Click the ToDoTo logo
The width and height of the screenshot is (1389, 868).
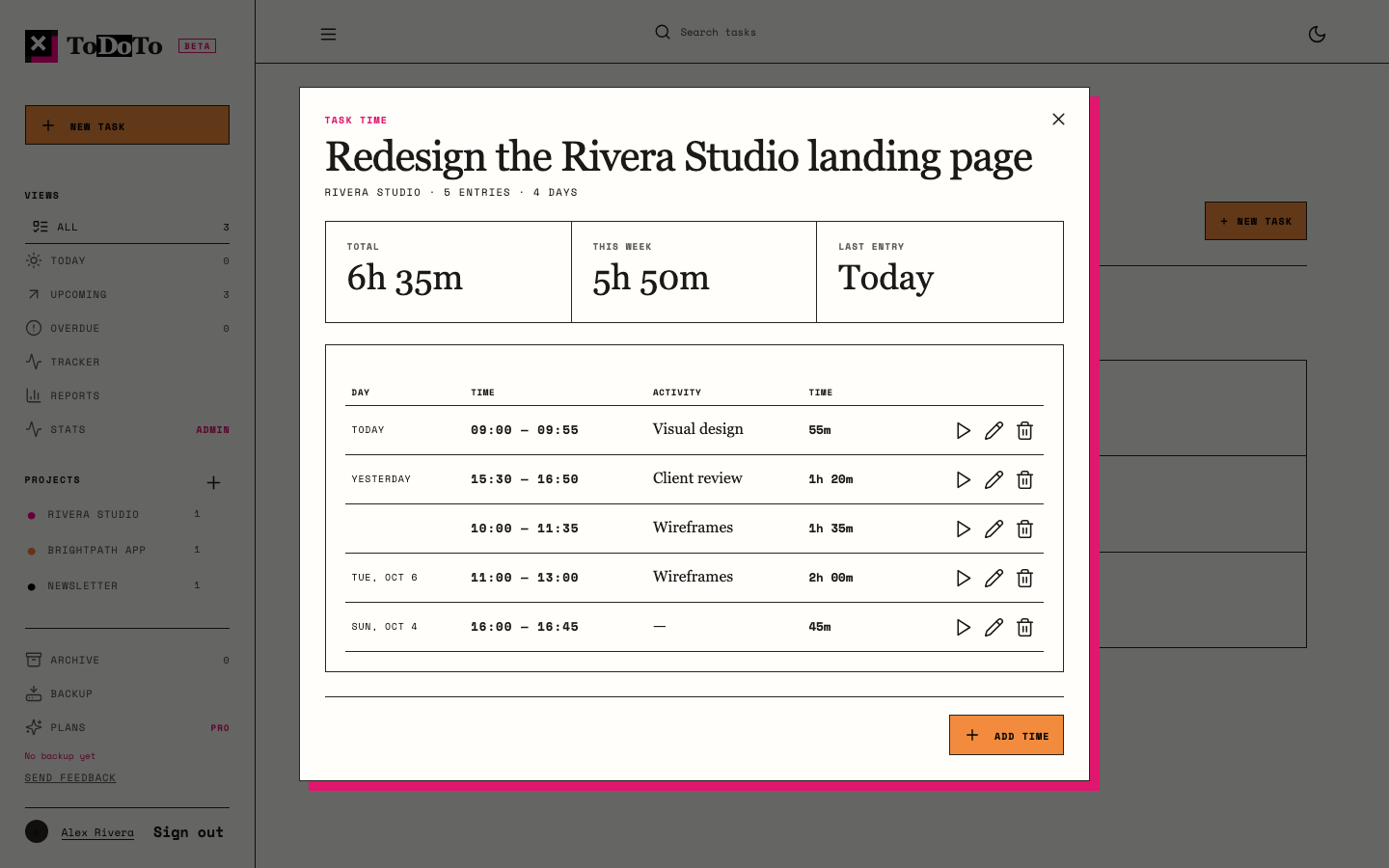coord(94,46)
